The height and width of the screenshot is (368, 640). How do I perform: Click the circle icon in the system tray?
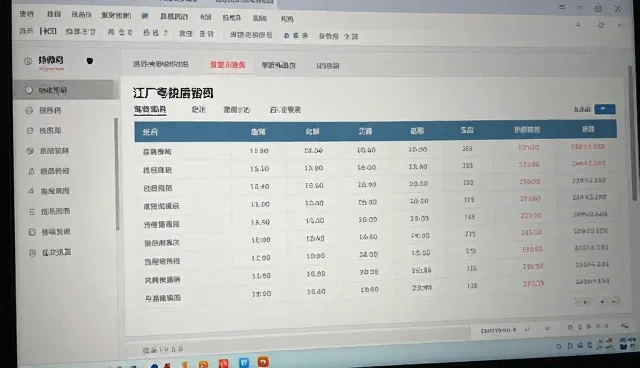pos(558,346)
